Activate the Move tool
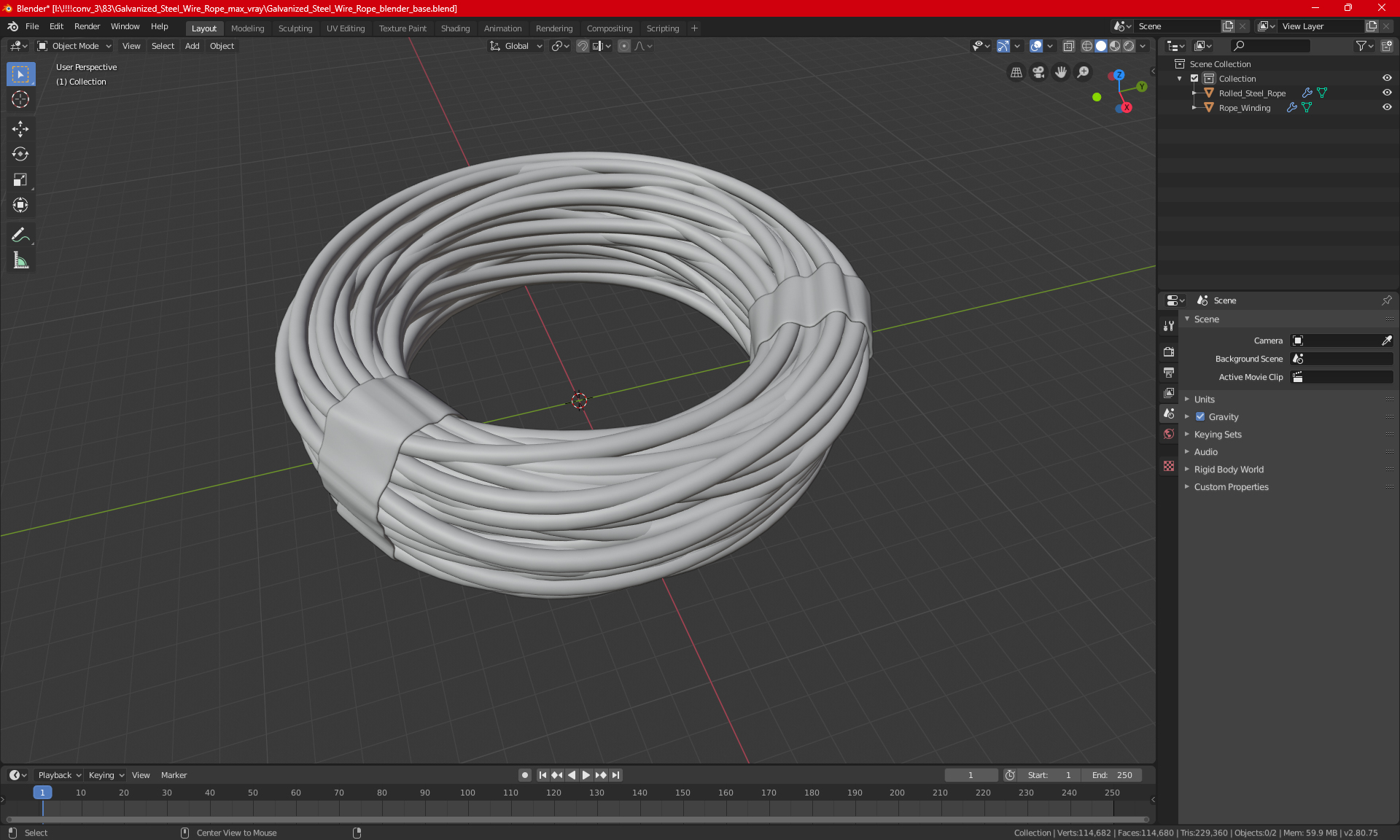 click(20, 129)
